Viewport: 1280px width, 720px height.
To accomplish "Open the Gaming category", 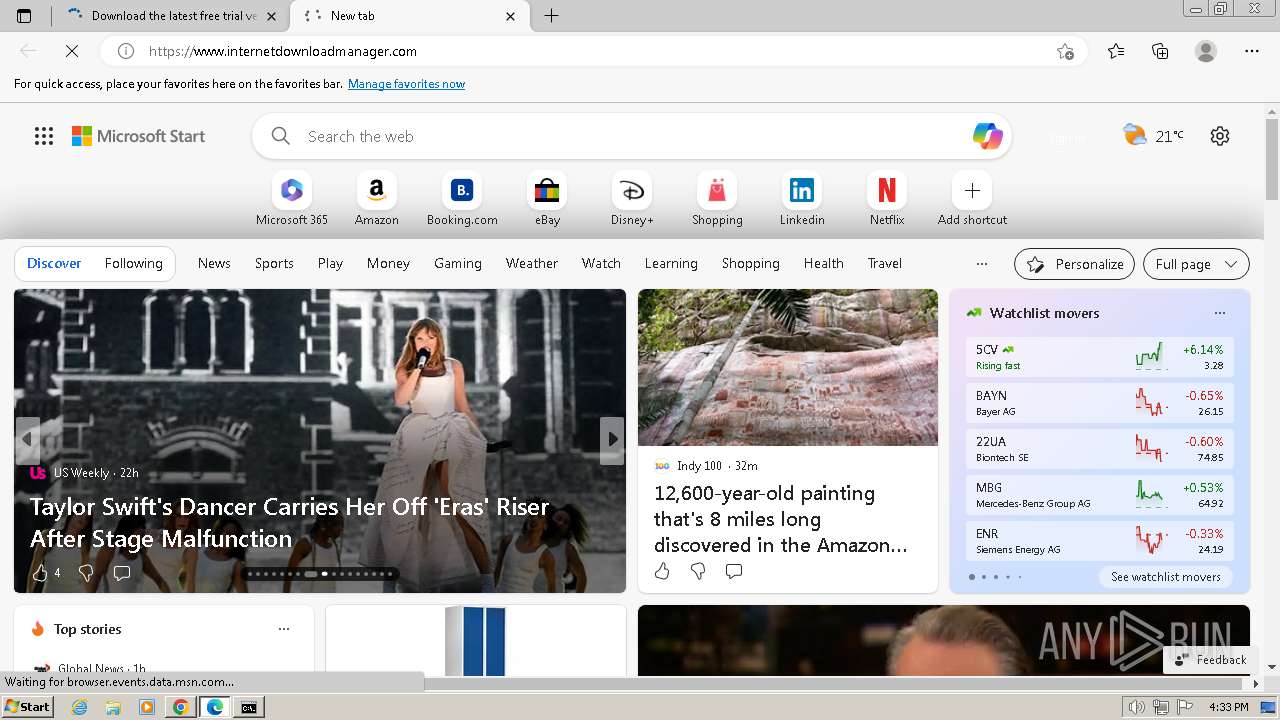I will pos(458,264).
